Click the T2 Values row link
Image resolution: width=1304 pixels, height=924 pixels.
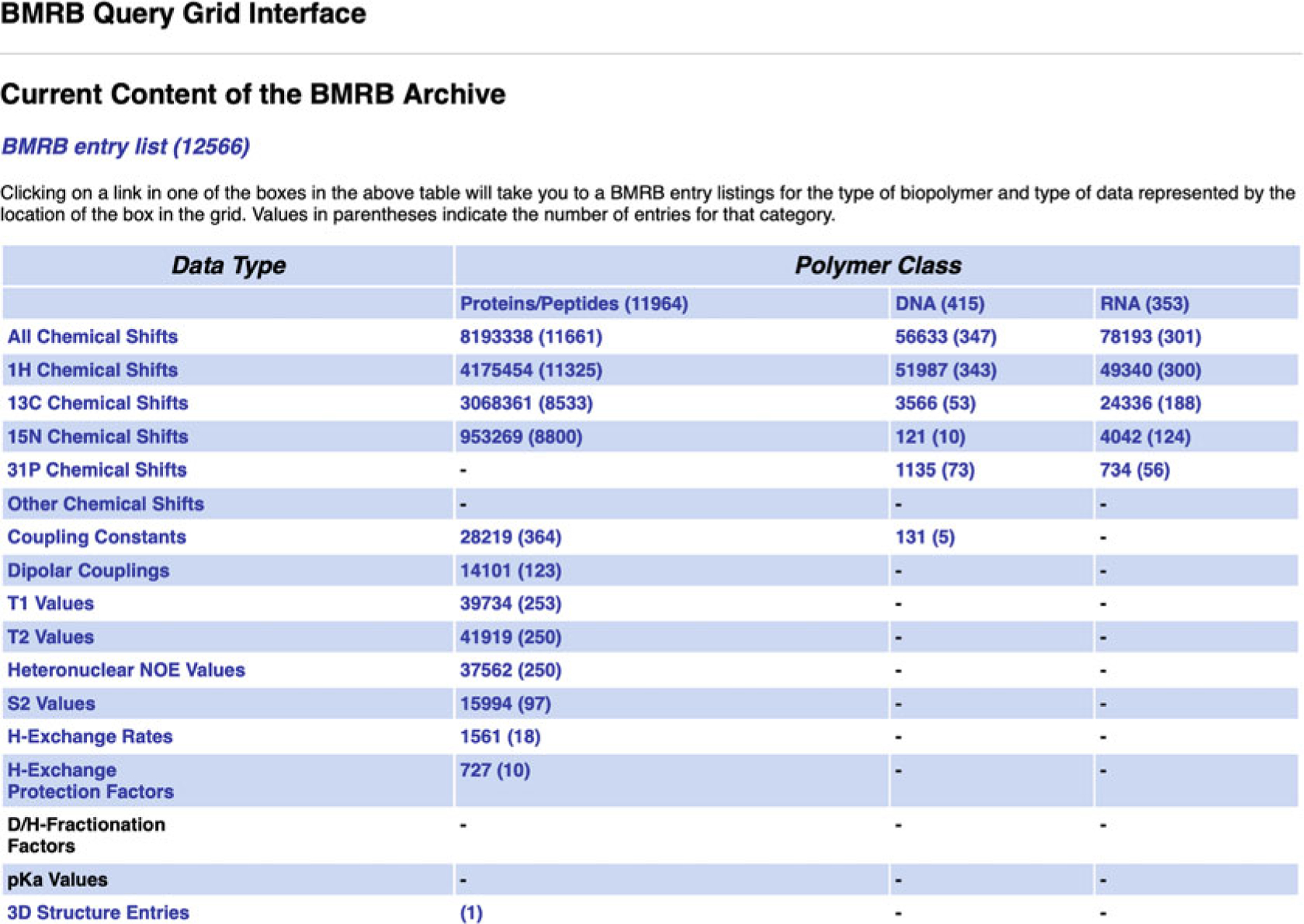pos(51,637)
